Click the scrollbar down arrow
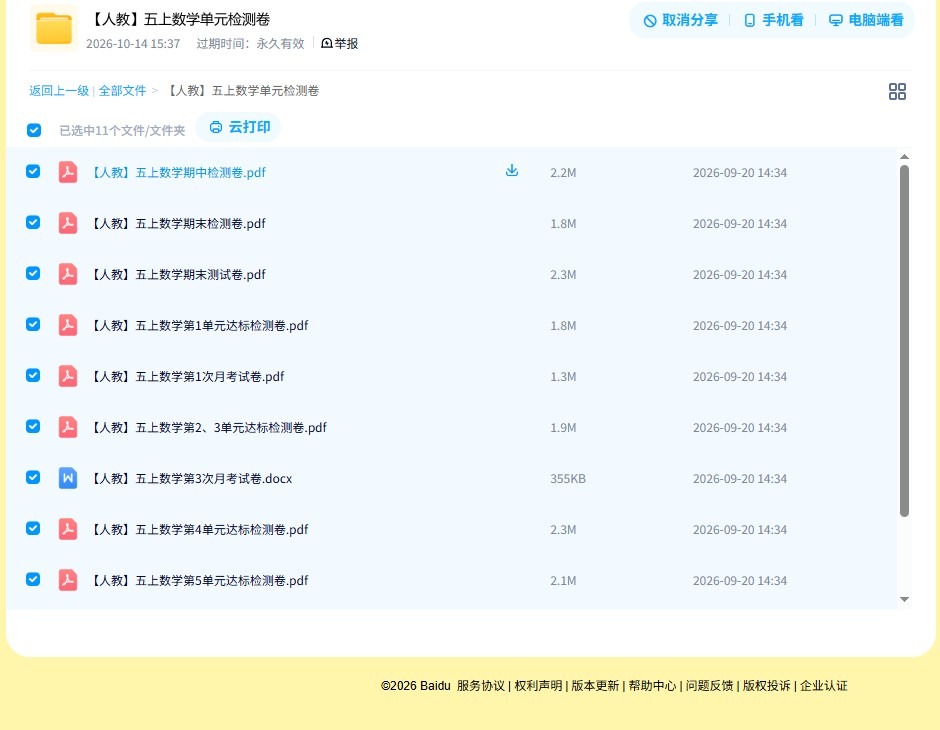 tap(905, 599)
